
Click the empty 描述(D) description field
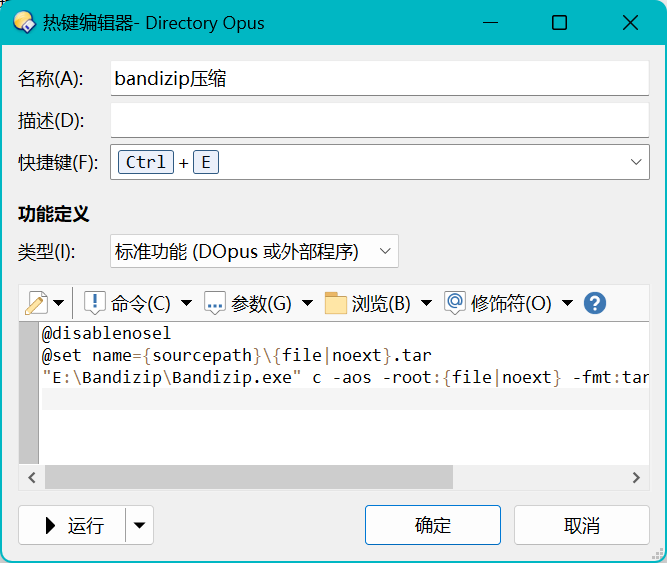point(380,120)
